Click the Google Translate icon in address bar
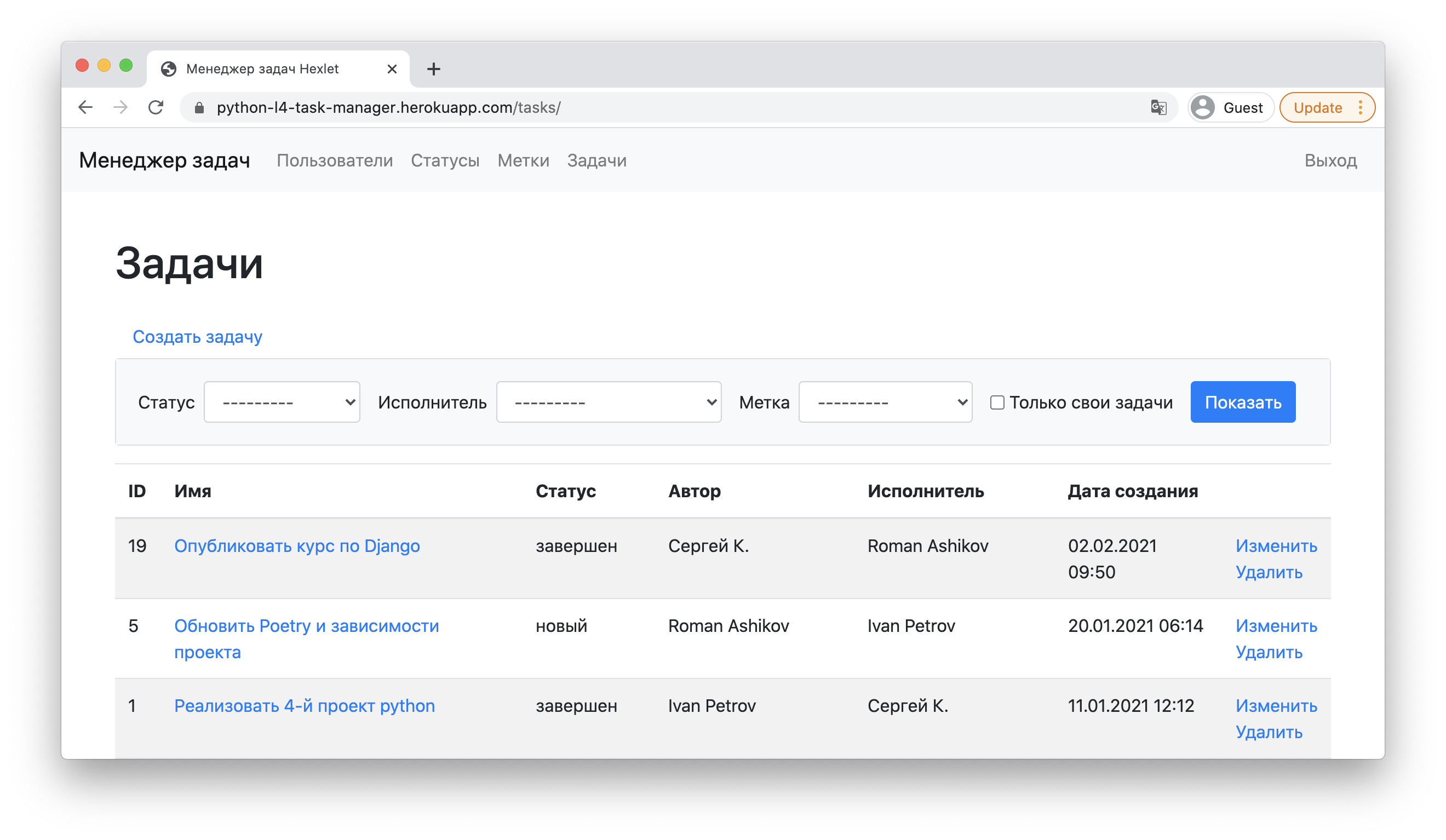Screen dimensions: 1446x840 [x=1158, y=107]
